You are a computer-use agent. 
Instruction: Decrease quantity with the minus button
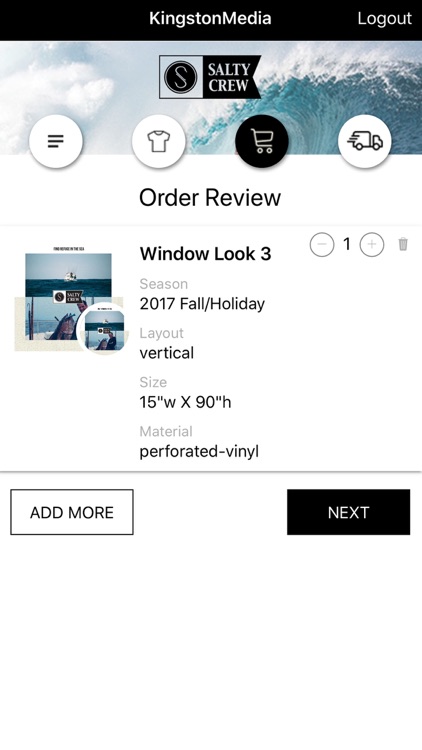(322, 245)
